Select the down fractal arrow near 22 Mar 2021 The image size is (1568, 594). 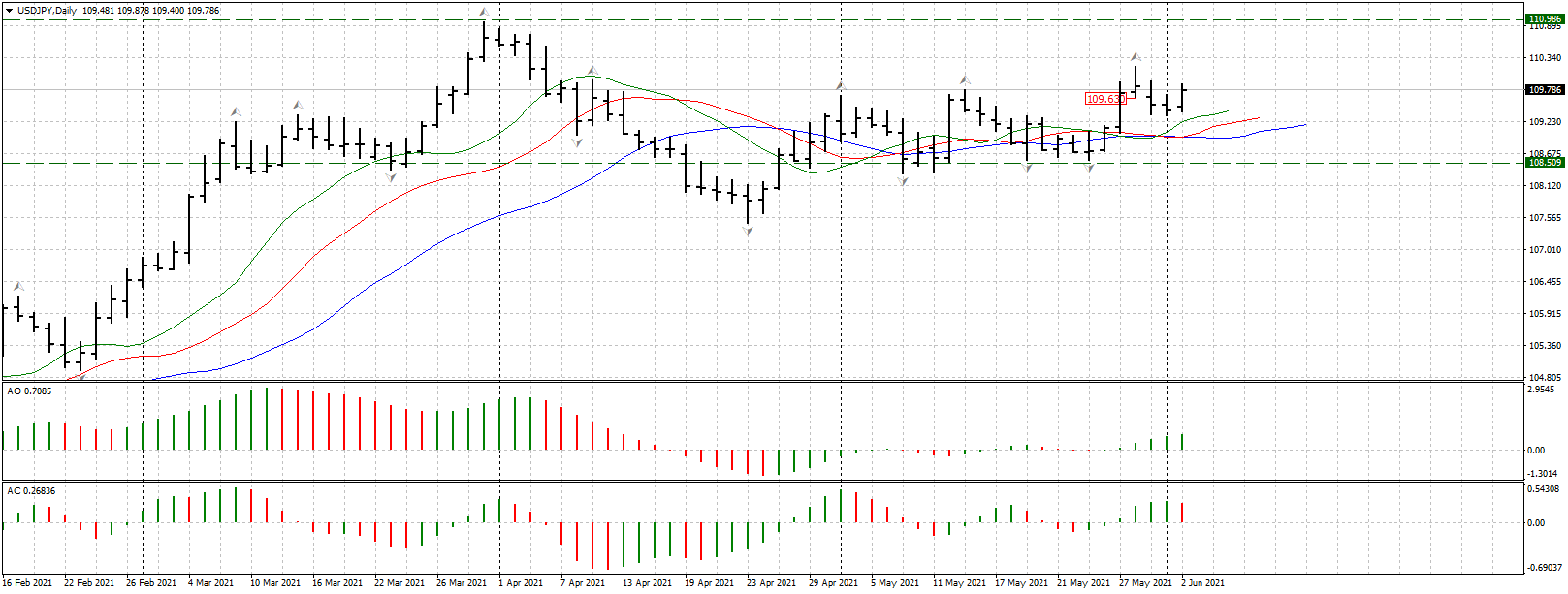coord(392,177)
